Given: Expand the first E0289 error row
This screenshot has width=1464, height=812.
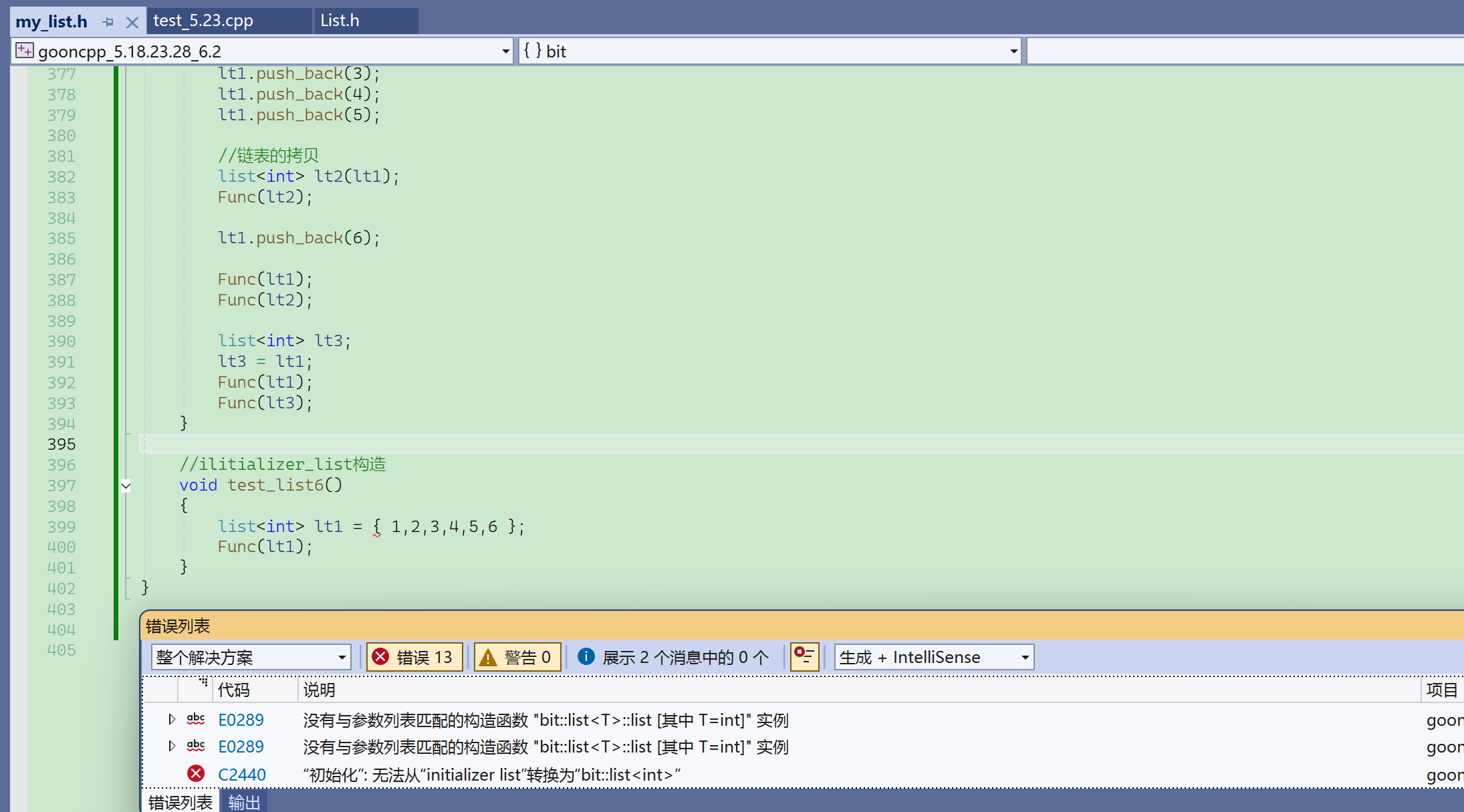Looking at the screenshot, I should [172, 719].
